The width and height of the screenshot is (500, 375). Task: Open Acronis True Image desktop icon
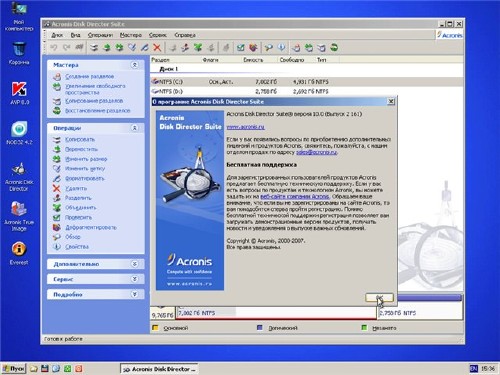pyautogui.click(x=19, y=216)
